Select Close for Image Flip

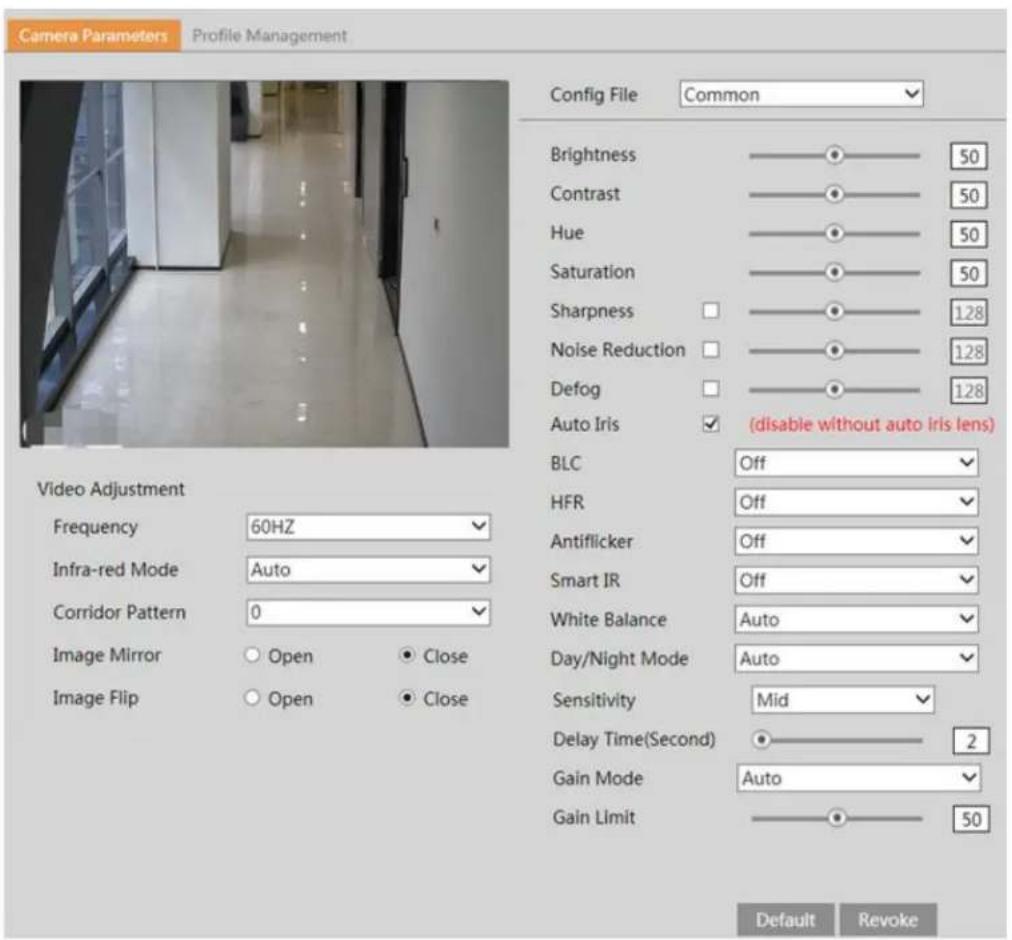click(407, 698)
